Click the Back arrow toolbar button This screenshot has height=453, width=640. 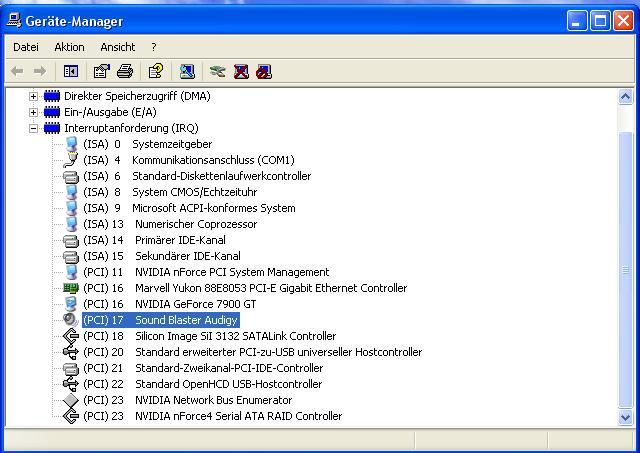tap(17, 71)
